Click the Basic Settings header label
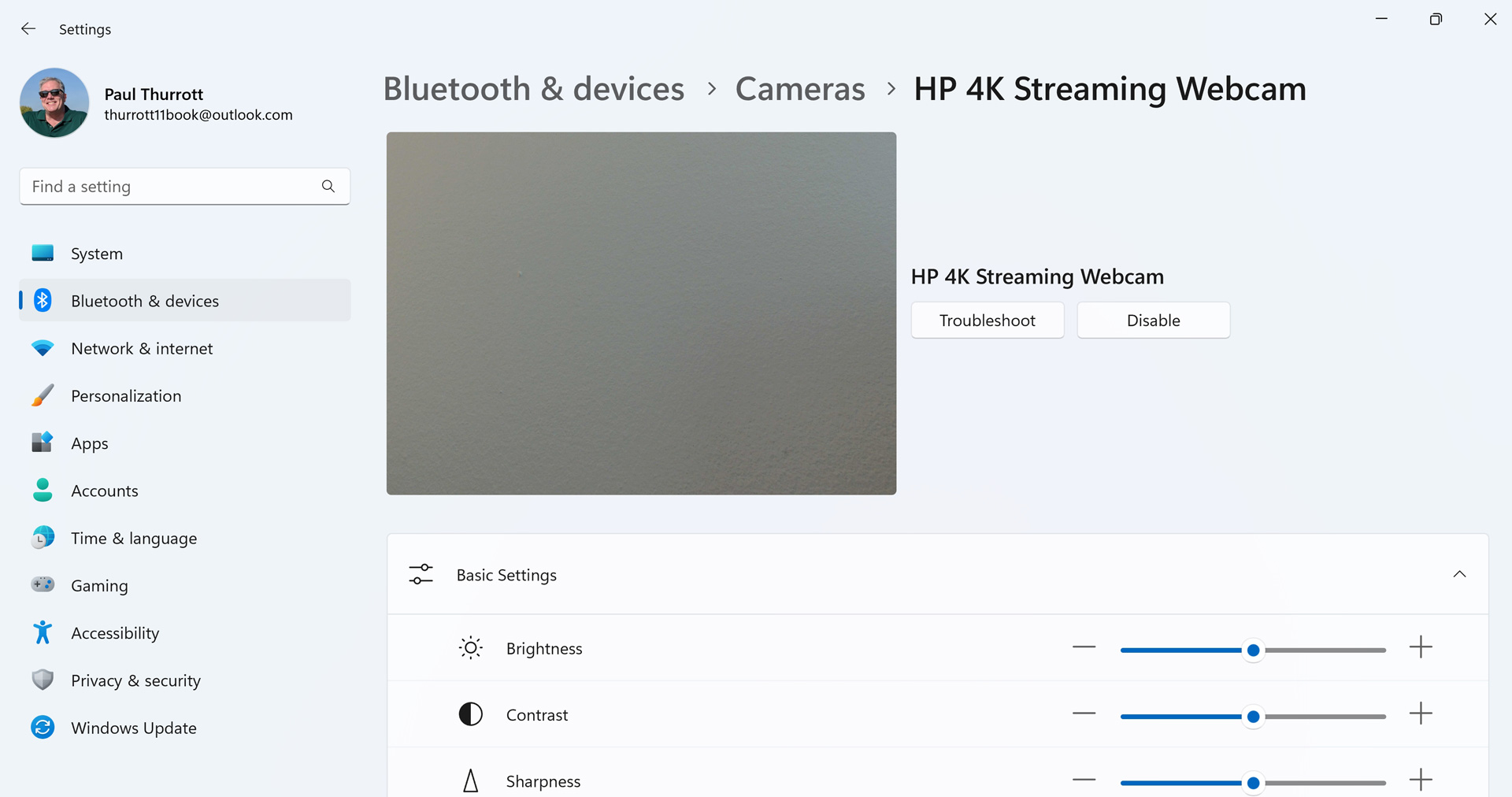The width and height of the screenshot is (1512, 797). (506, 575)
